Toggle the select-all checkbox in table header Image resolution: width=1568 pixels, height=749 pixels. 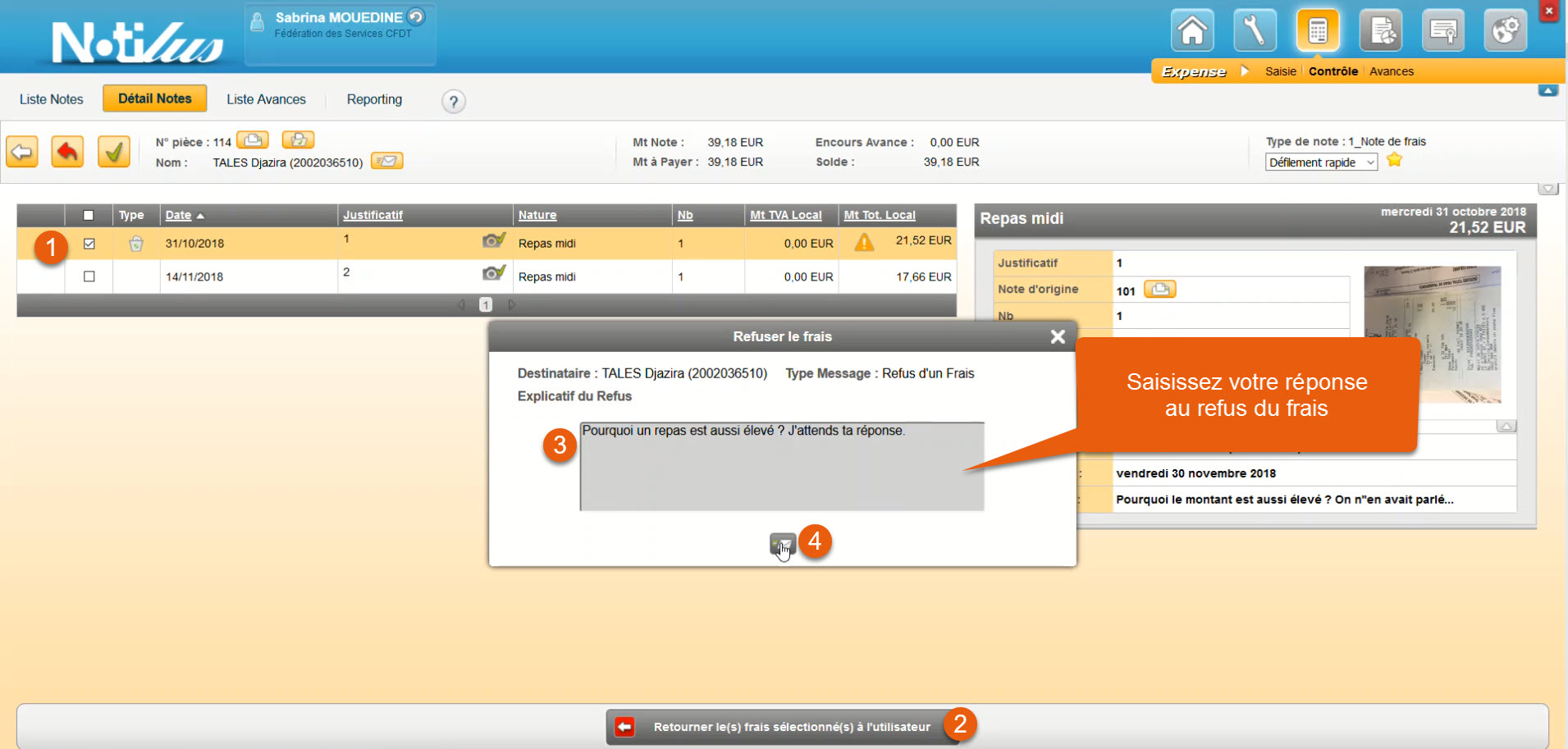tap(89, 216)
